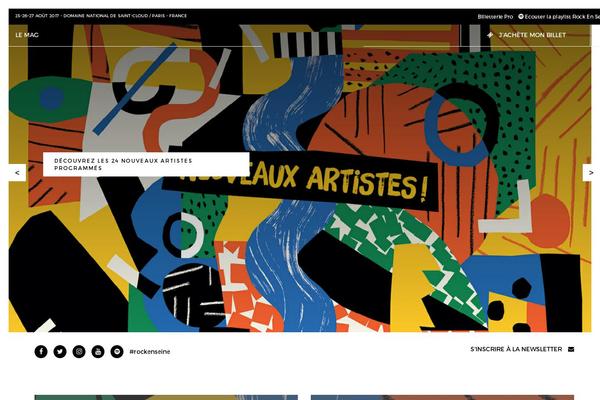Open the Twitter social icon
The height and width of the screenshot is (400, 600).
point(60,351)
